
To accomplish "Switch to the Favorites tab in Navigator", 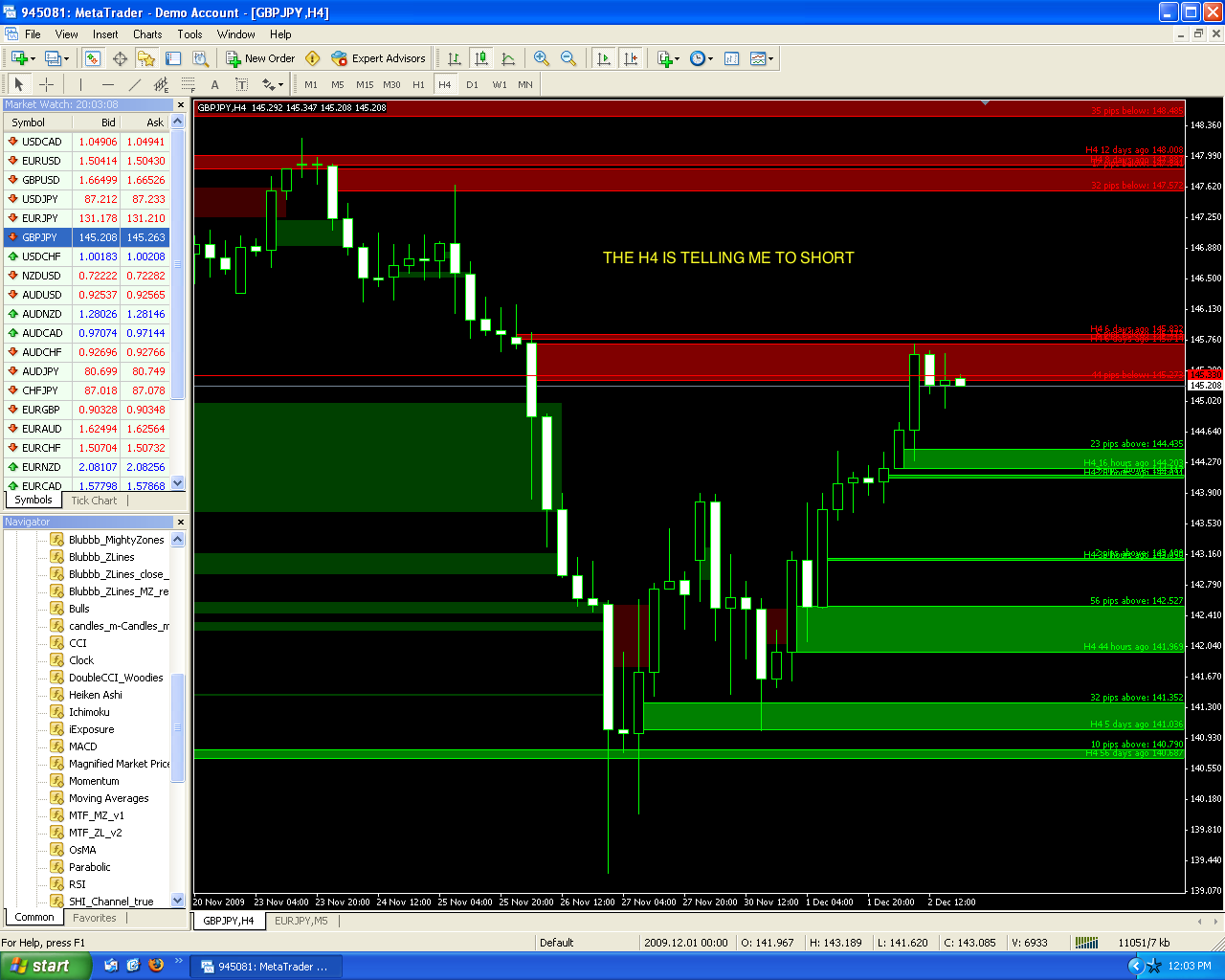I will tap(95, 918).
